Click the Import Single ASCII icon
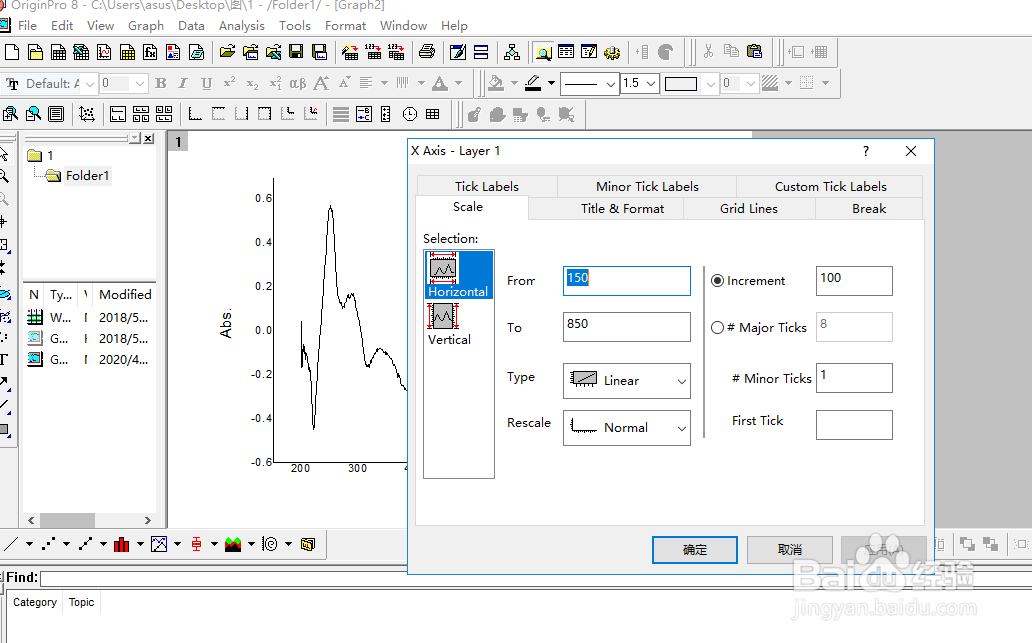 tap(373, 52)
